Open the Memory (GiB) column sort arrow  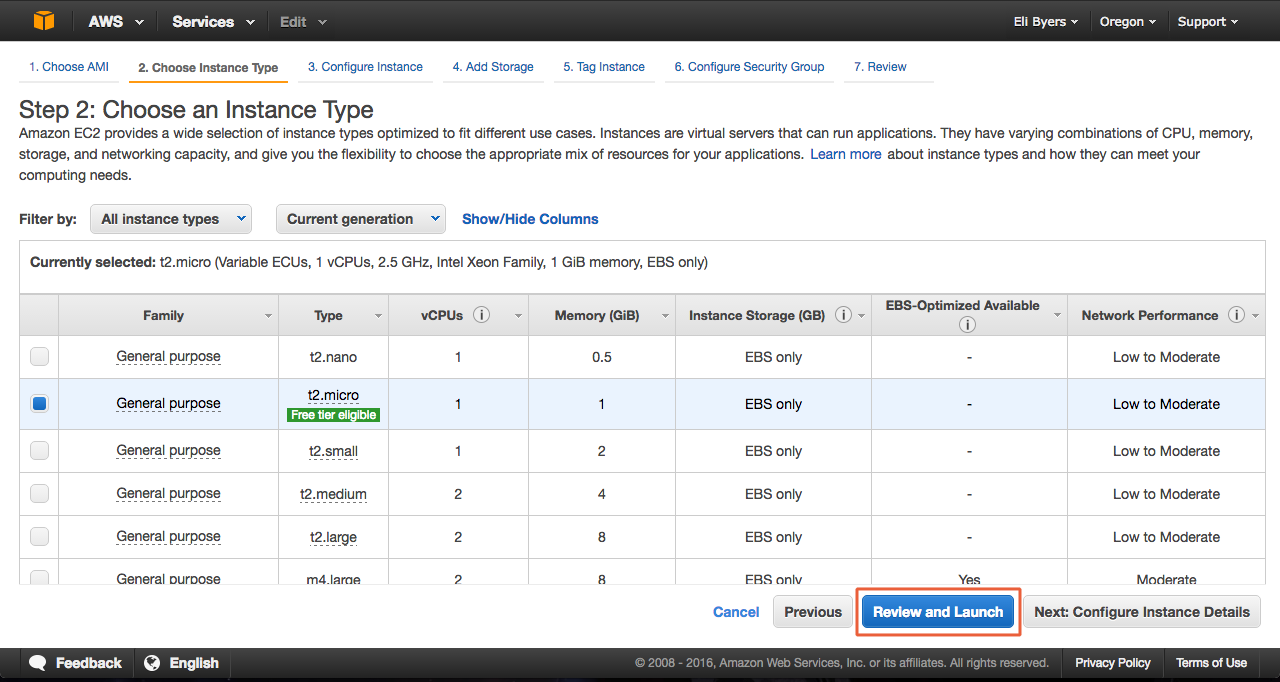[665, 316]
